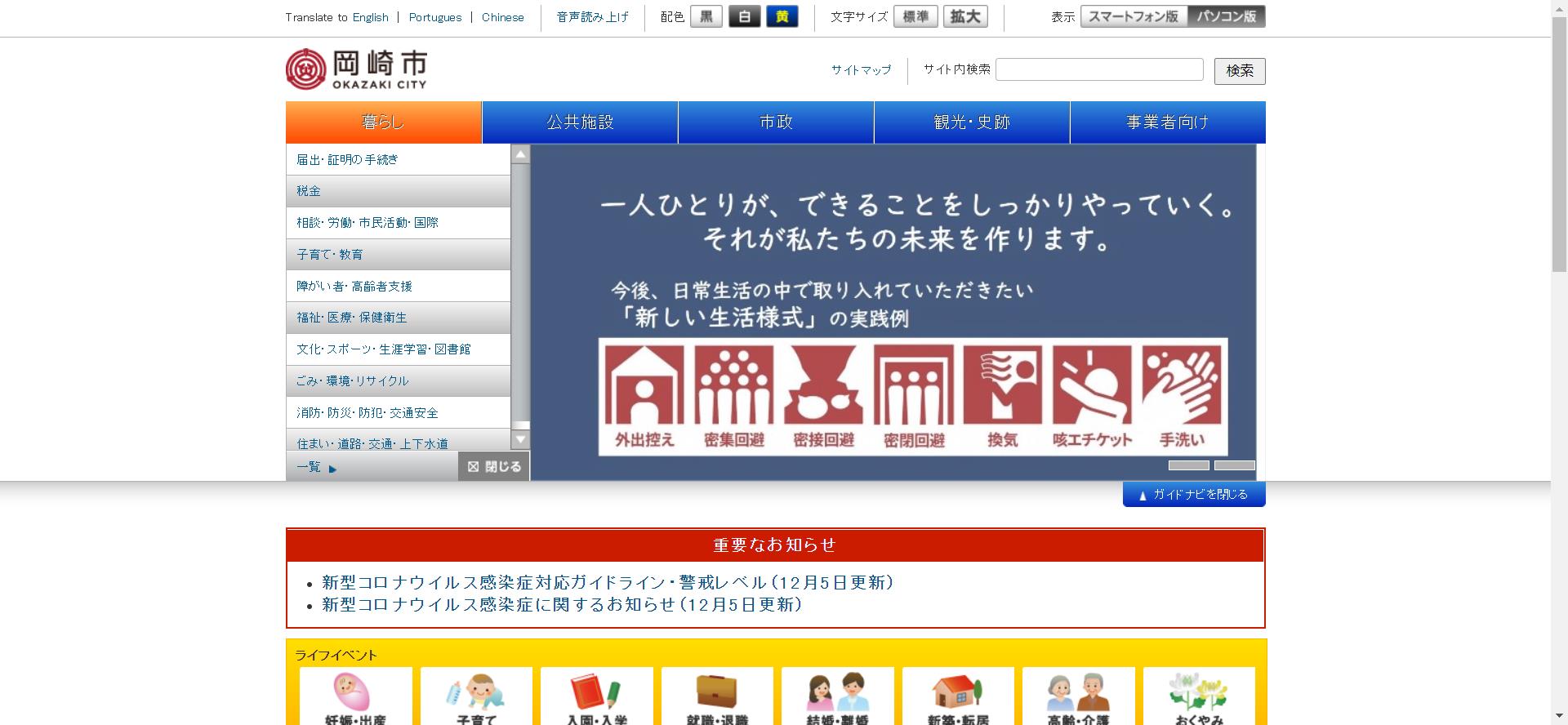Switch color scheme to black
The height and width of the screenshot is (725, 1568).
tap(706, 16)
